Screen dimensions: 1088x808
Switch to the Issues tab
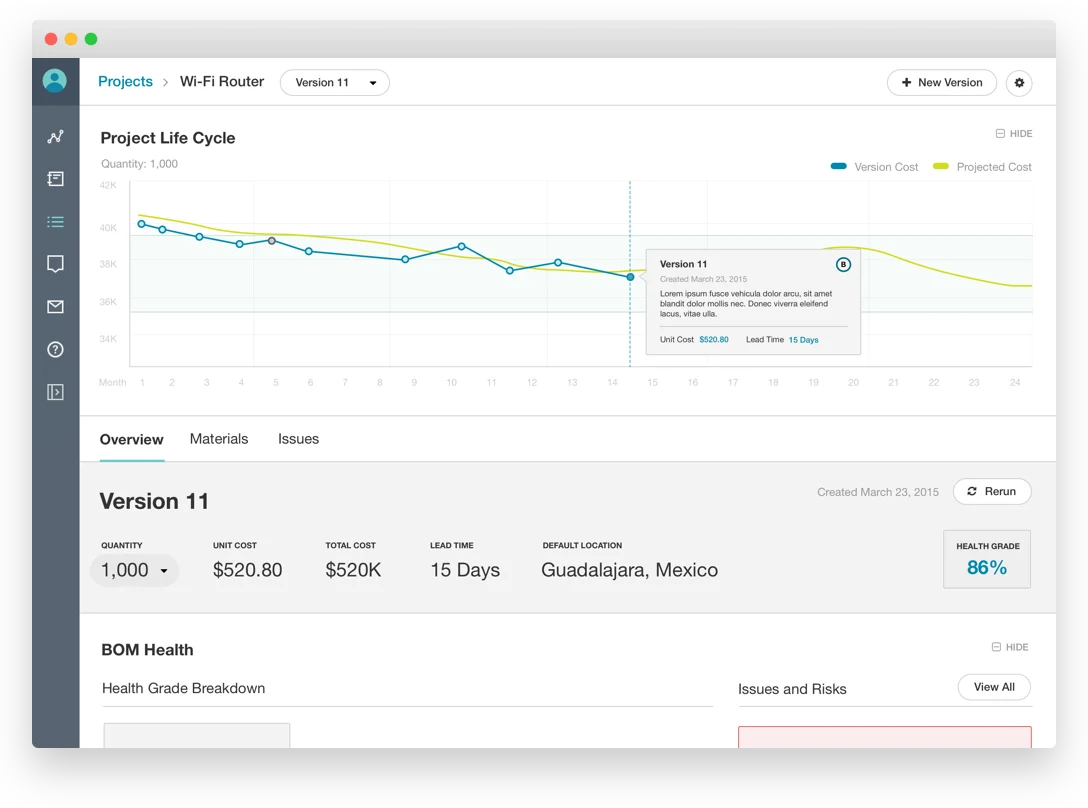click(x=298, y=439)
